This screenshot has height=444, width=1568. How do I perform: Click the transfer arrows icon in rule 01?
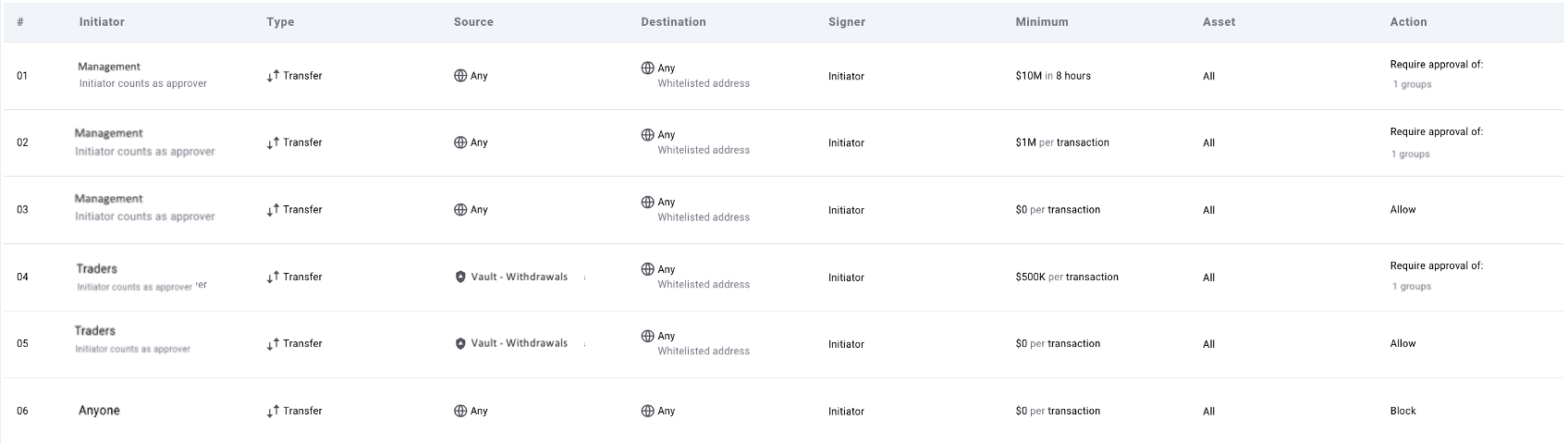tap(273, 76)
